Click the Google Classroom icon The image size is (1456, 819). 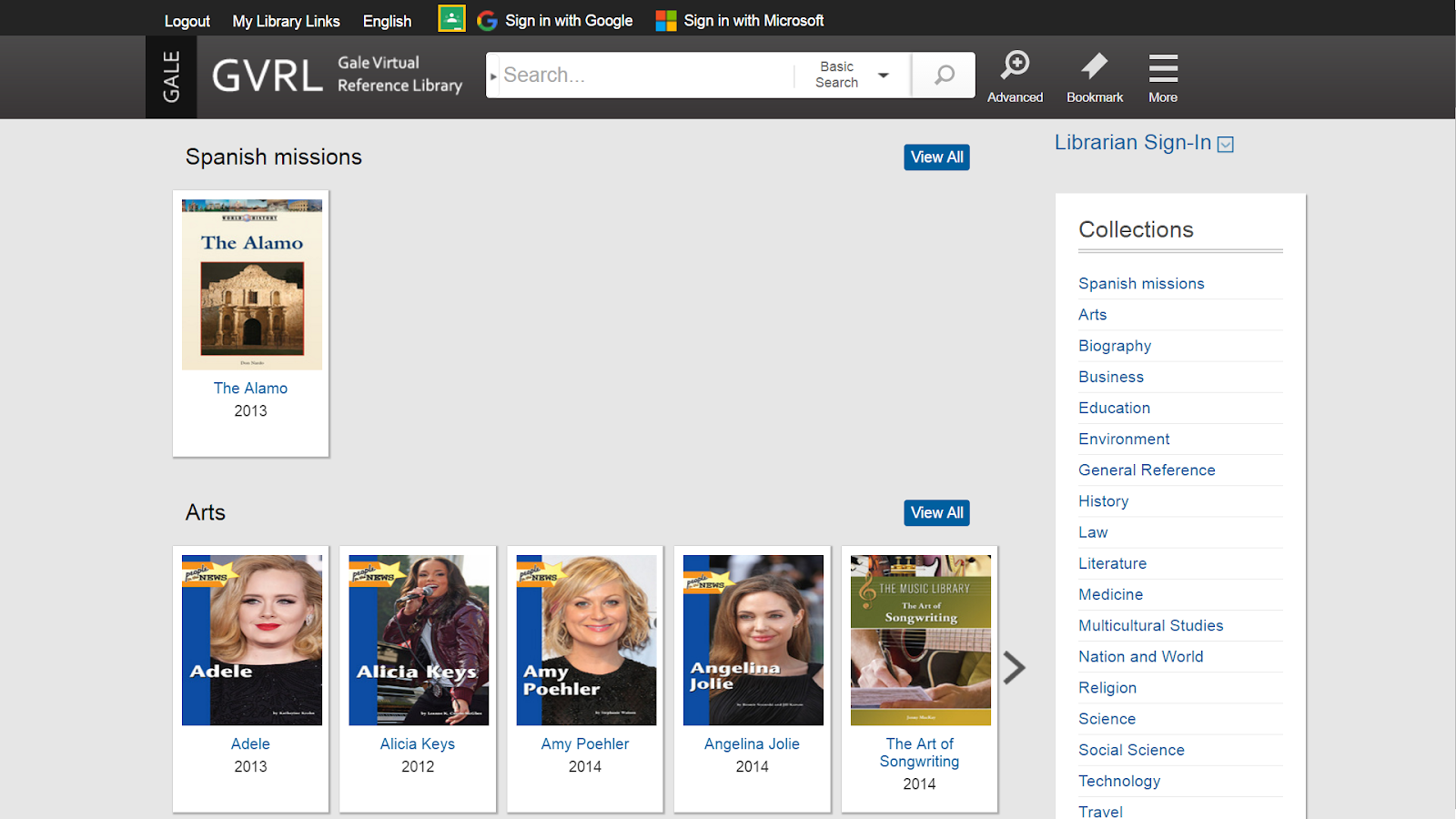tap(451, 19)
